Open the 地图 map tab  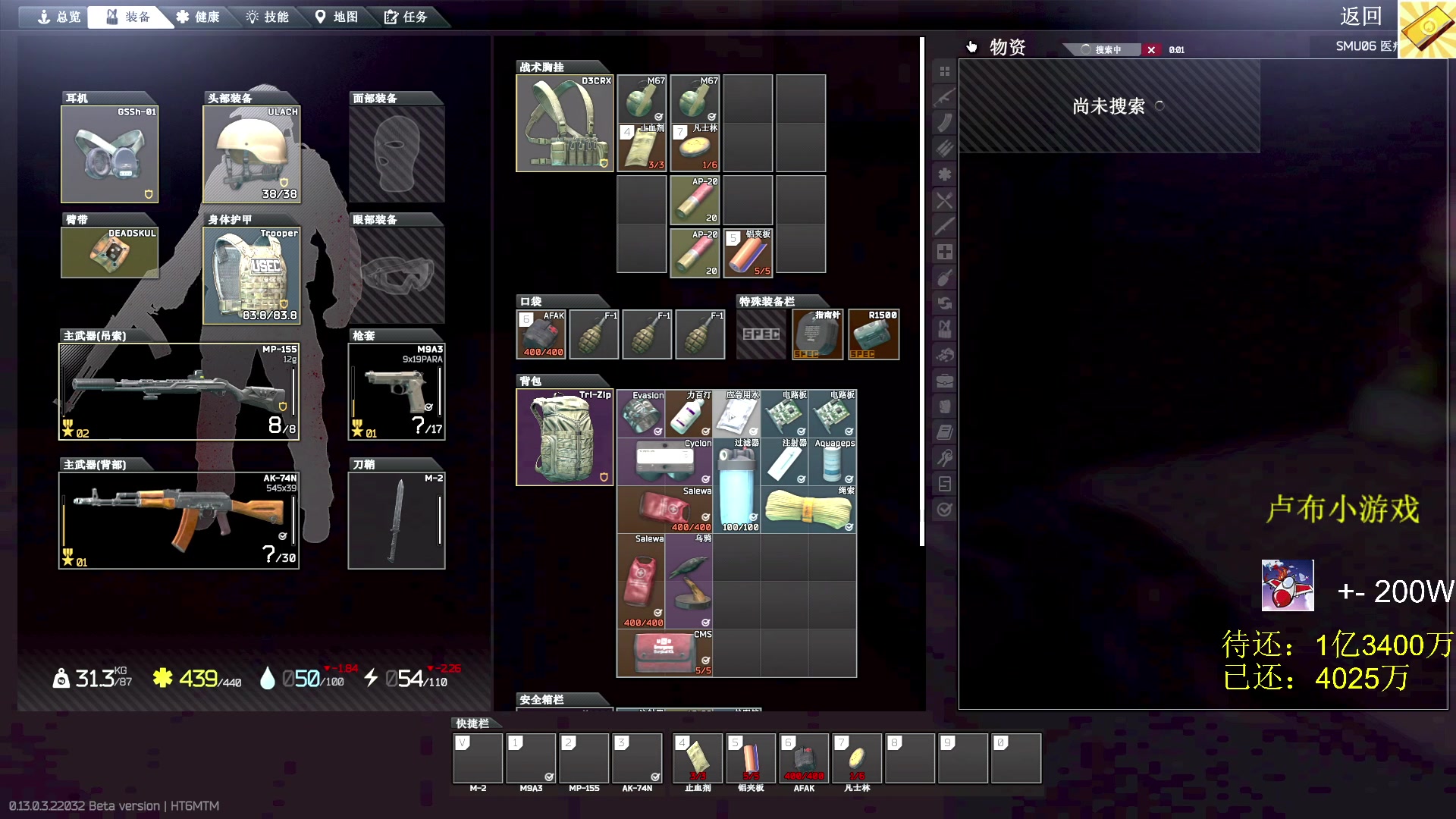coord(337,17)
